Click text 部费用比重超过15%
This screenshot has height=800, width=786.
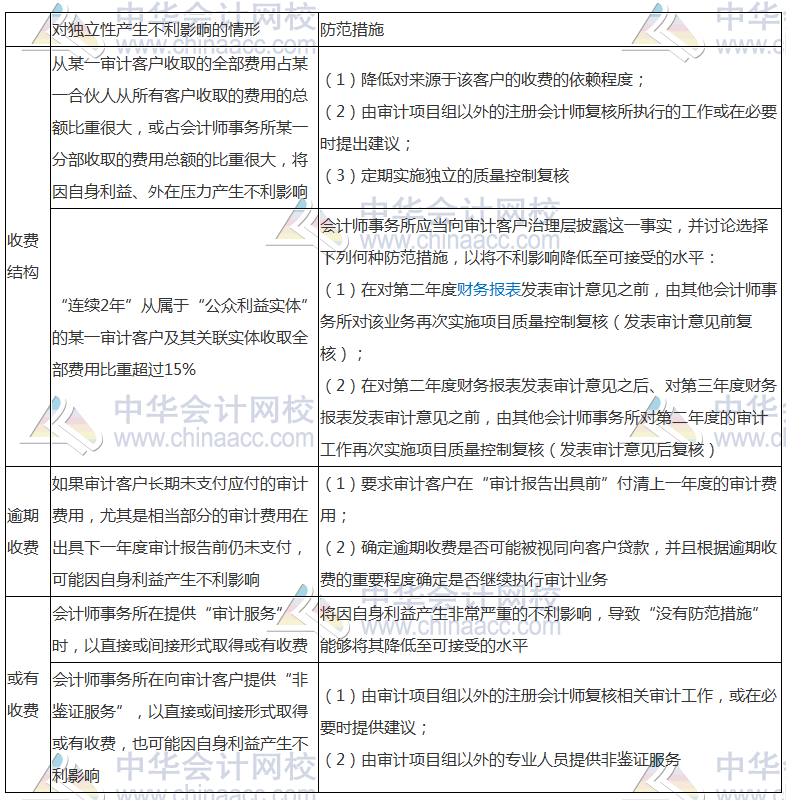coord(124,369)
